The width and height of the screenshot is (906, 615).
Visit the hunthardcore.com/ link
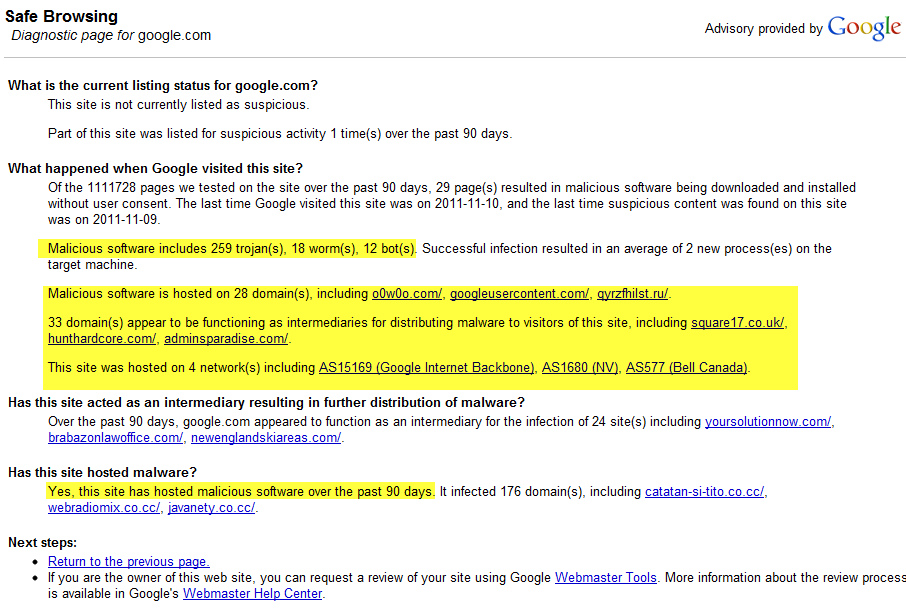tap(102, 339)
